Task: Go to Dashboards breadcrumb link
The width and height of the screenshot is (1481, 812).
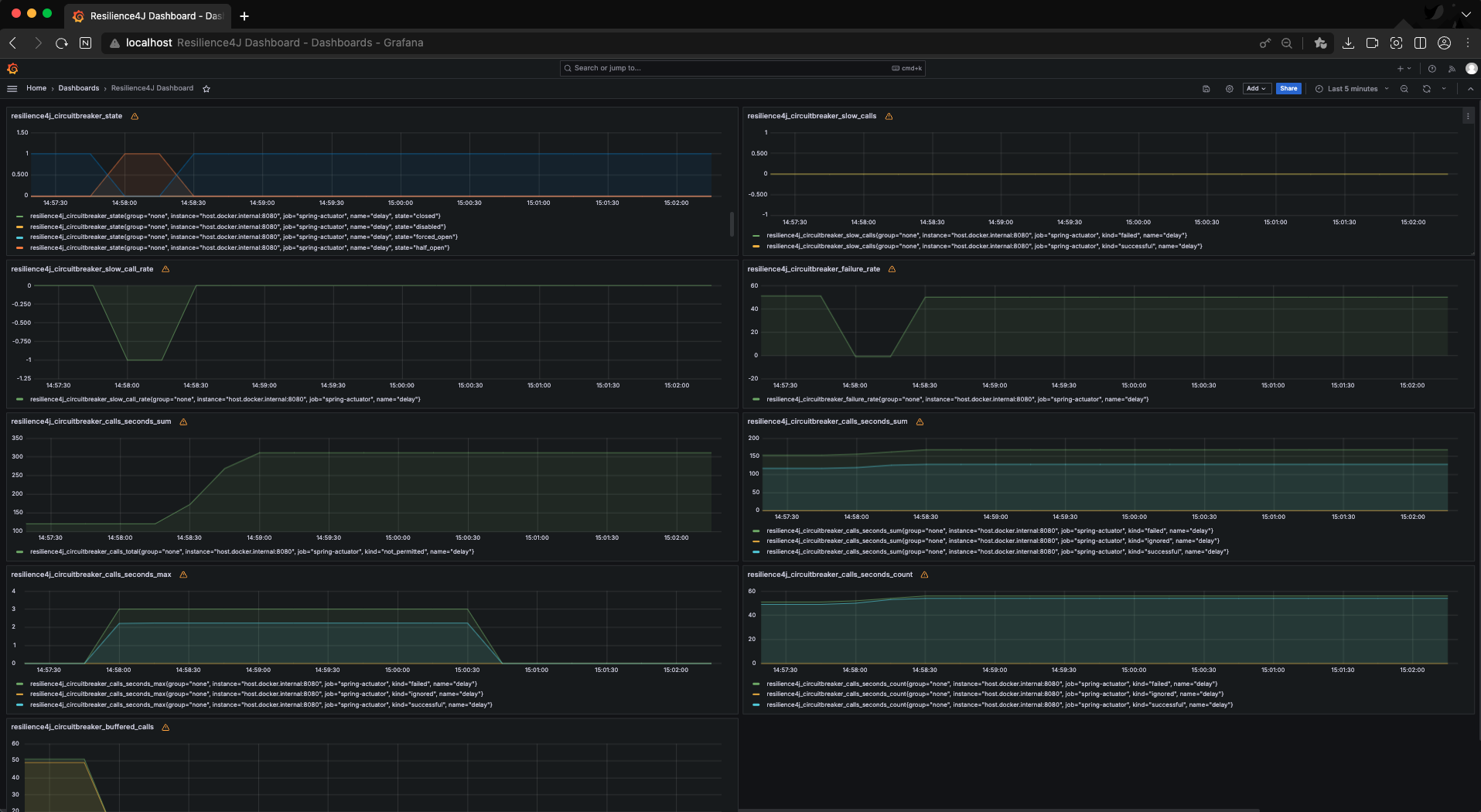Action: (79, 89)
